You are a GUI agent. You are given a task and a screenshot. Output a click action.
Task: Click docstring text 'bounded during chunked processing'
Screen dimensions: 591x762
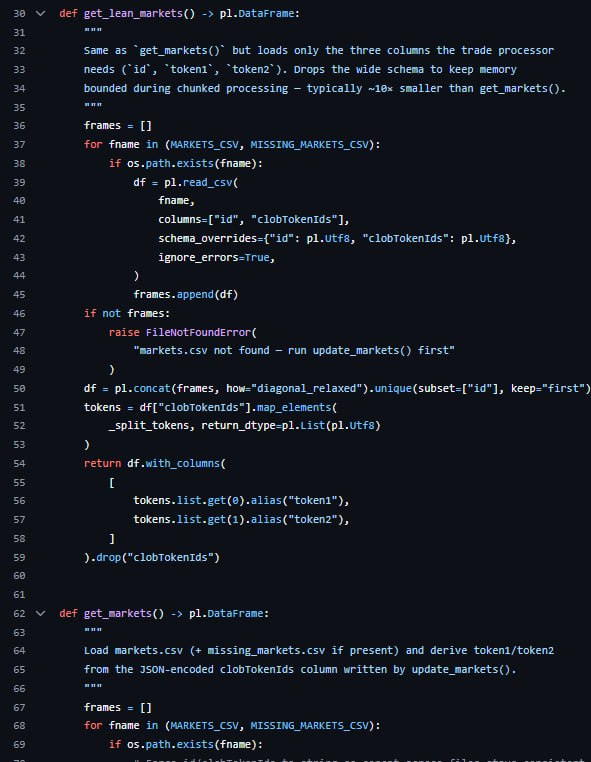tap(186, 89)
